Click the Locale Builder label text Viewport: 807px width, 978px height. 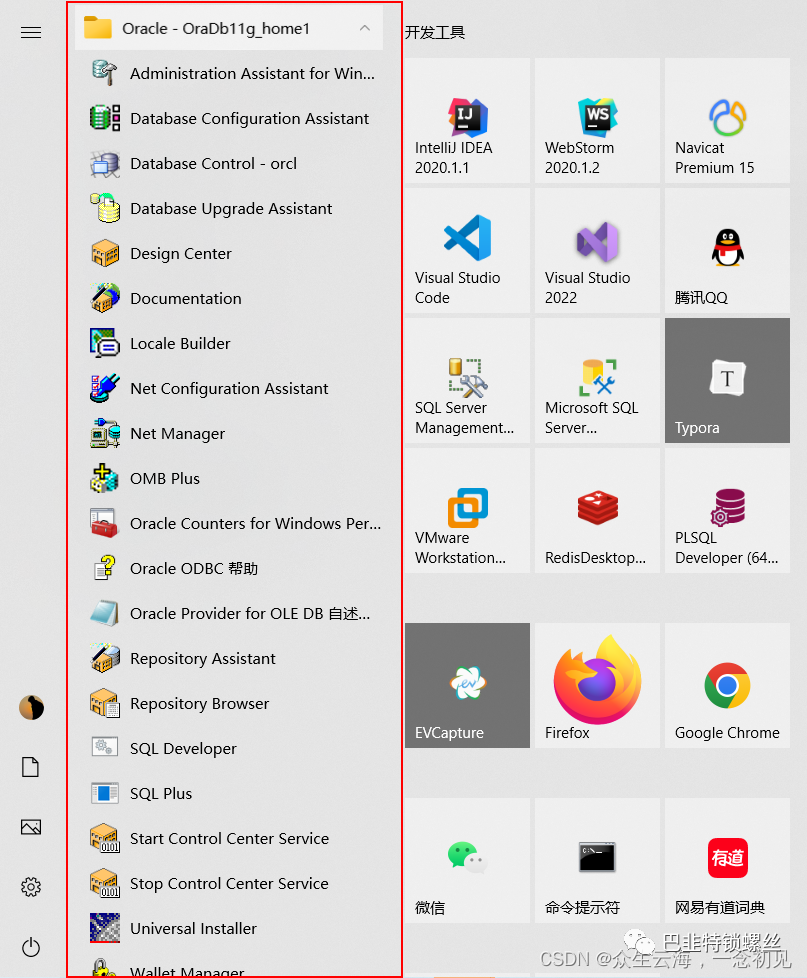pyautogui.click(x=180, y=344)
